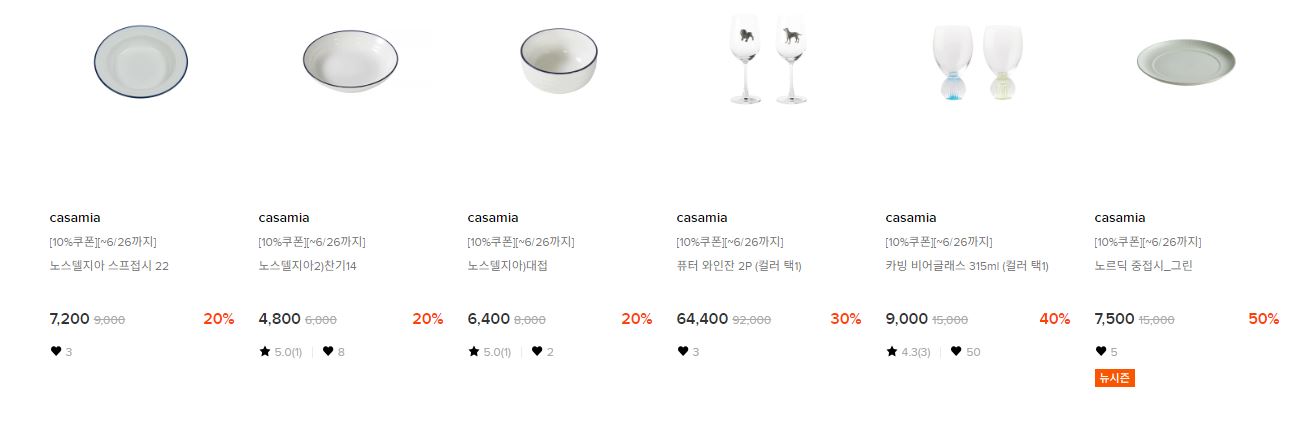Click the 뉴시즌 badge

tap(1115, 378)
